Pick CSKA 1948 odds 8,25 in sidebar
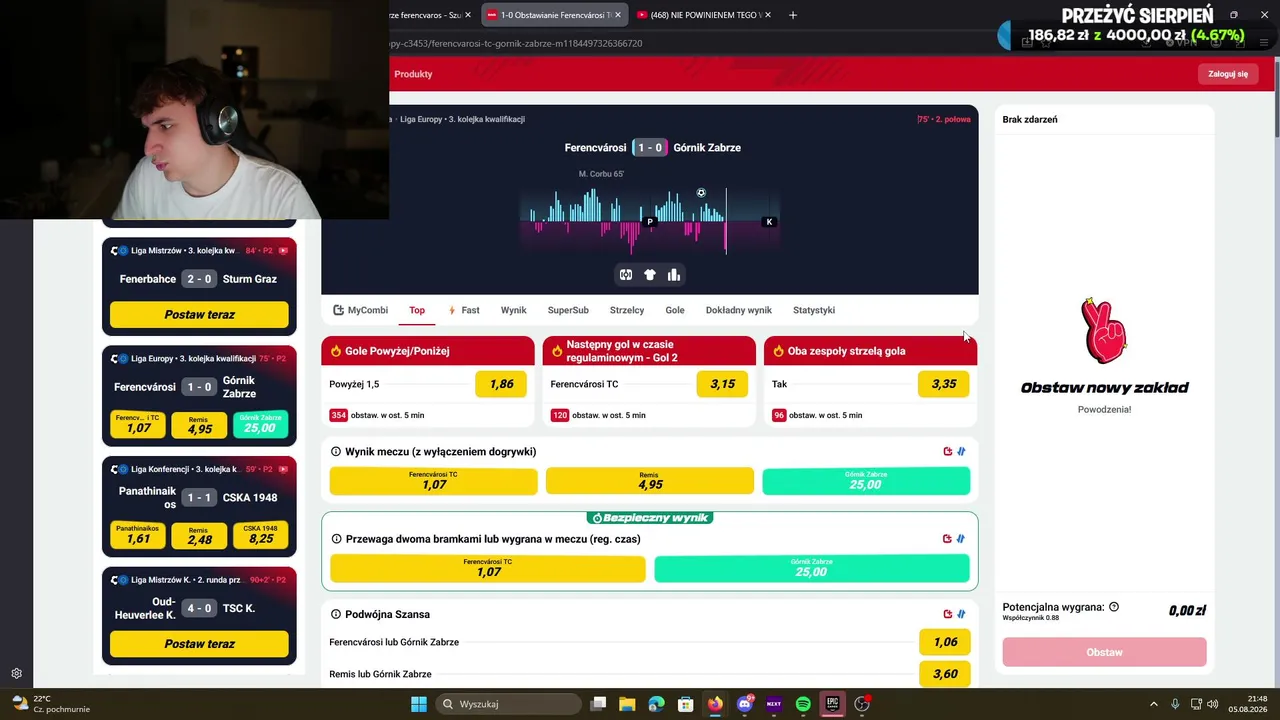Viewport: 1280px width, 720px height. coord(261,535)
